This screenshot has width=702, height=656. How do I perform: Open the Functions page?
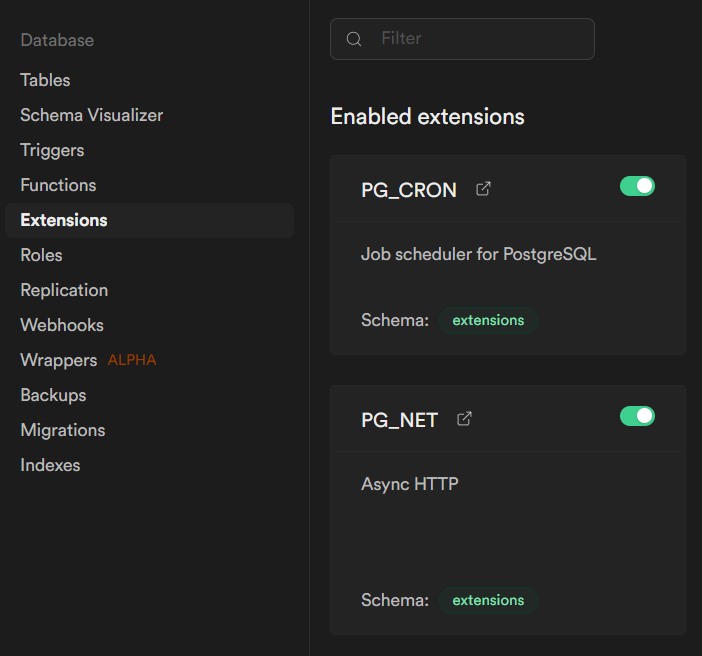[x=58, y=185]
